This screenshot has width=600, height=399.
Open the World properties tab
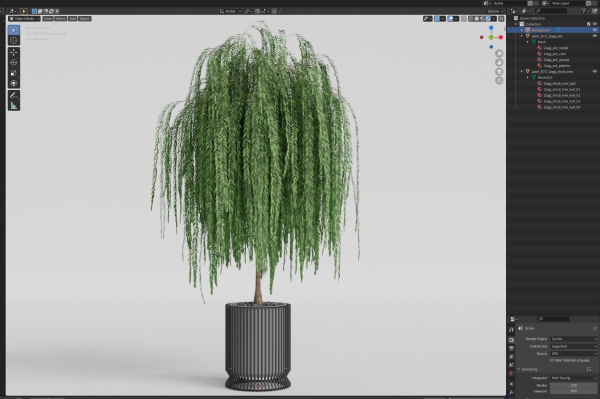[512, 374]
